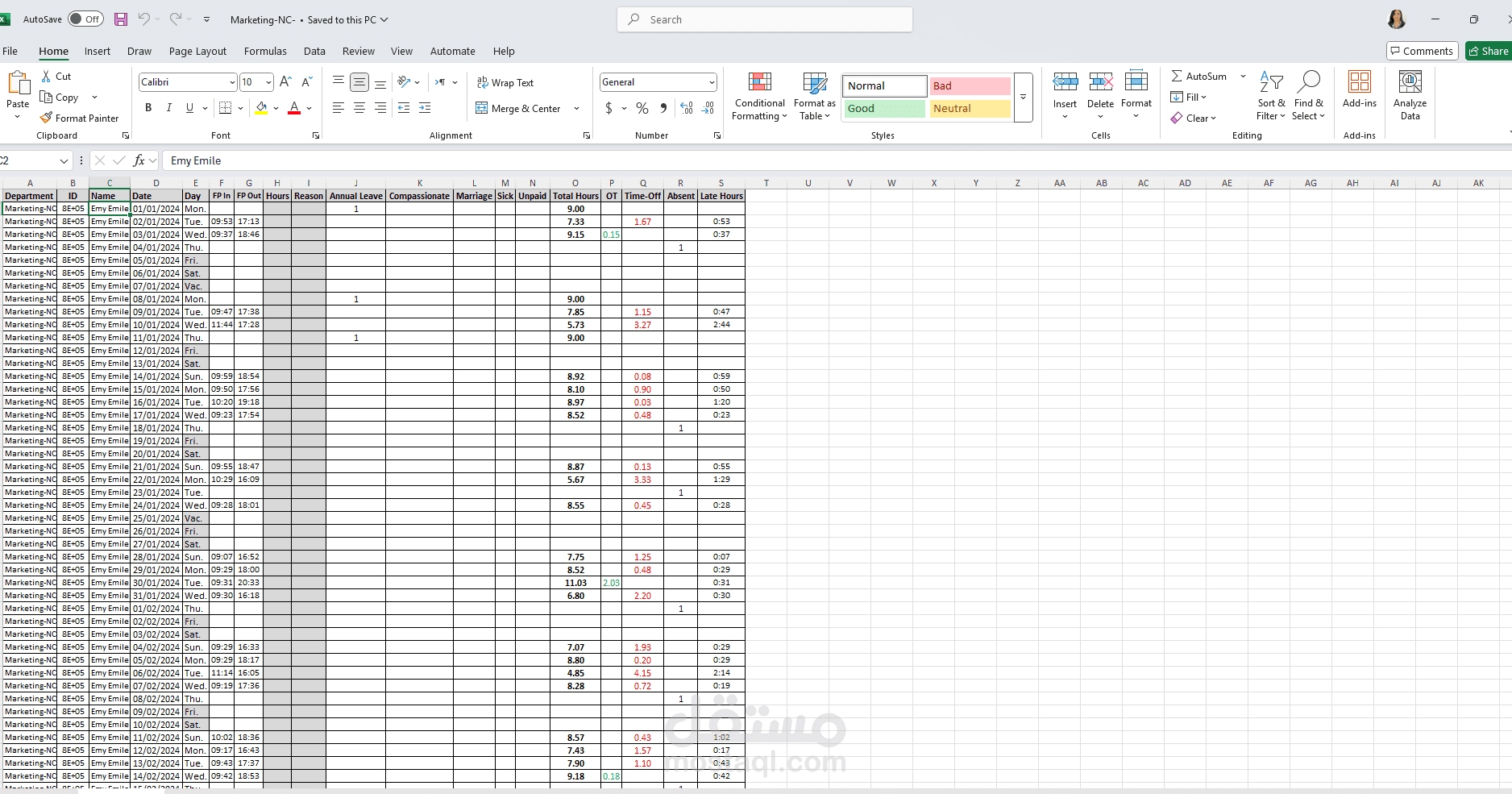Viewport: 1512px width, 794px height.
Task: Click Increase Font Size icon
Action: (285, 82)
